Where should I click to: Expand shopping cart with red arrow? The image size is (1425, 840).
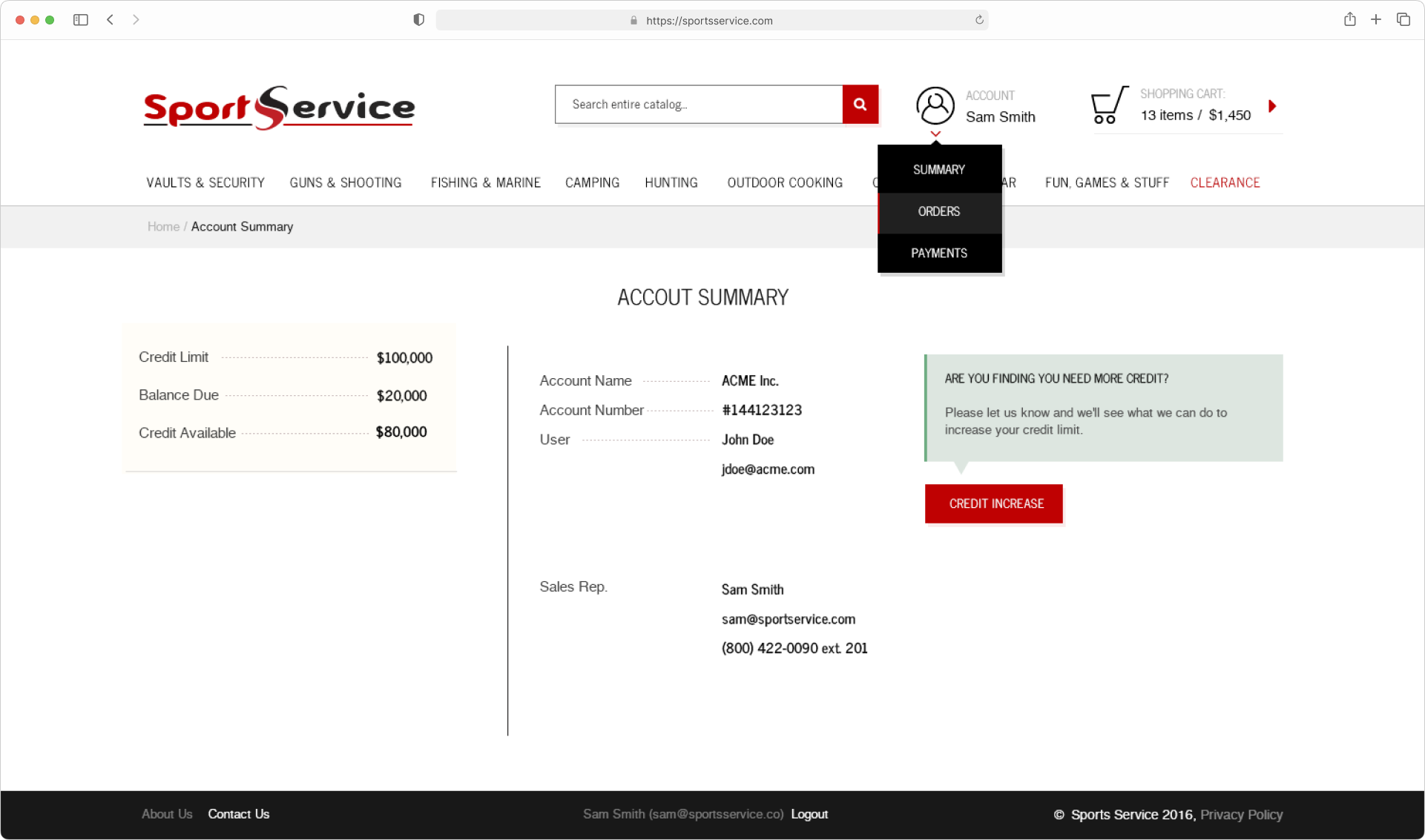[x=1272, y=106]
